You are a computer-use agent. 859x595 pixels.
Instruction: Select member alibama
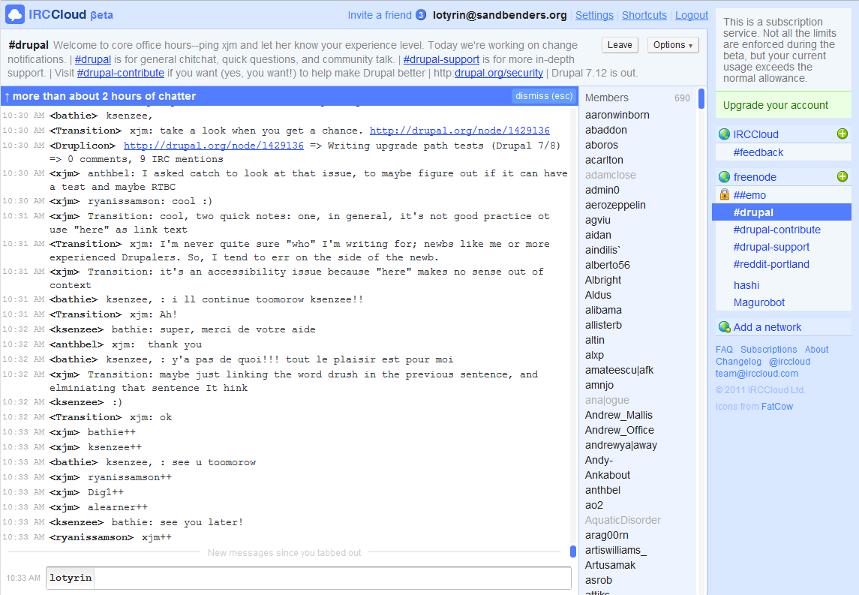coord(603,310)
